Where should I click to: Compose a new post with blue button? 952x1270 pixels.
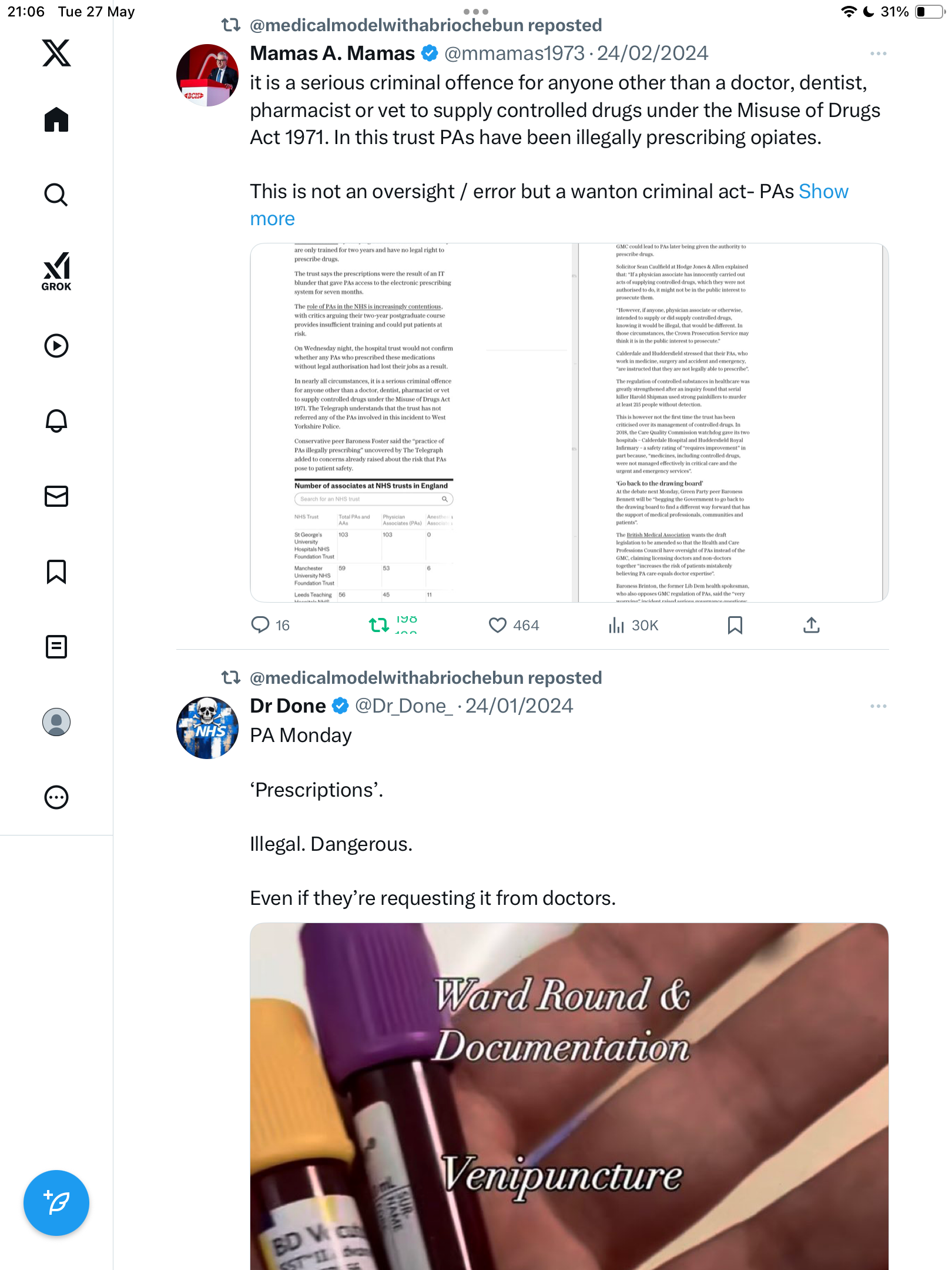pos(56,1202)
